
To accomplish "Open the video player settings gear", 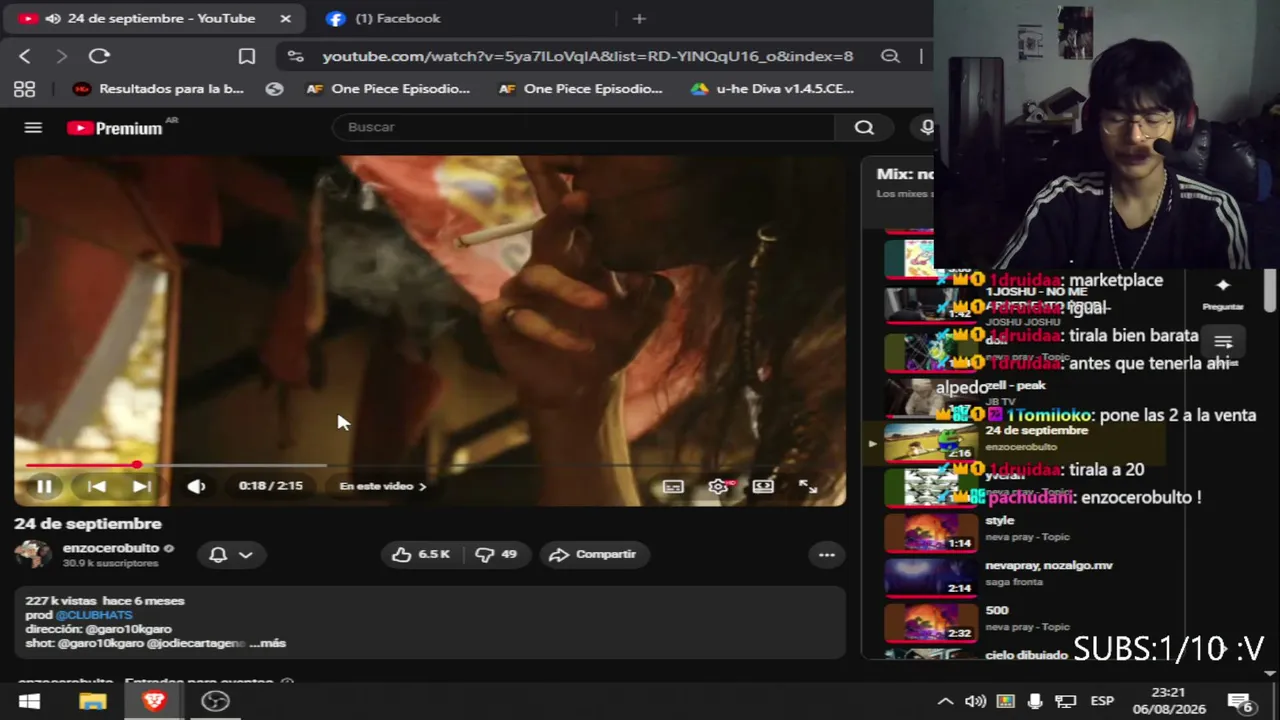I will pos(718,486).
